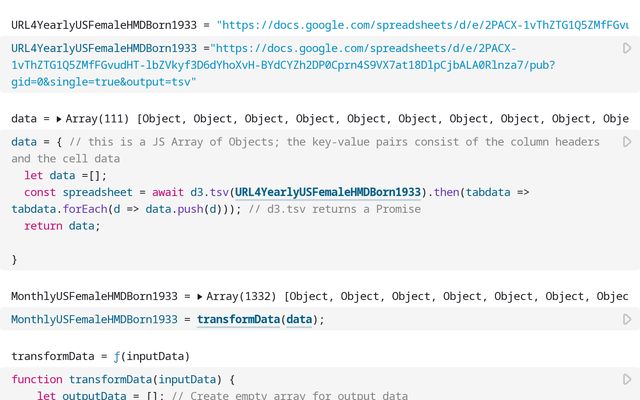Screen dimensions: 640x400
Task: Follow the bold transformData reference in code
Action: tap(238, 319)
